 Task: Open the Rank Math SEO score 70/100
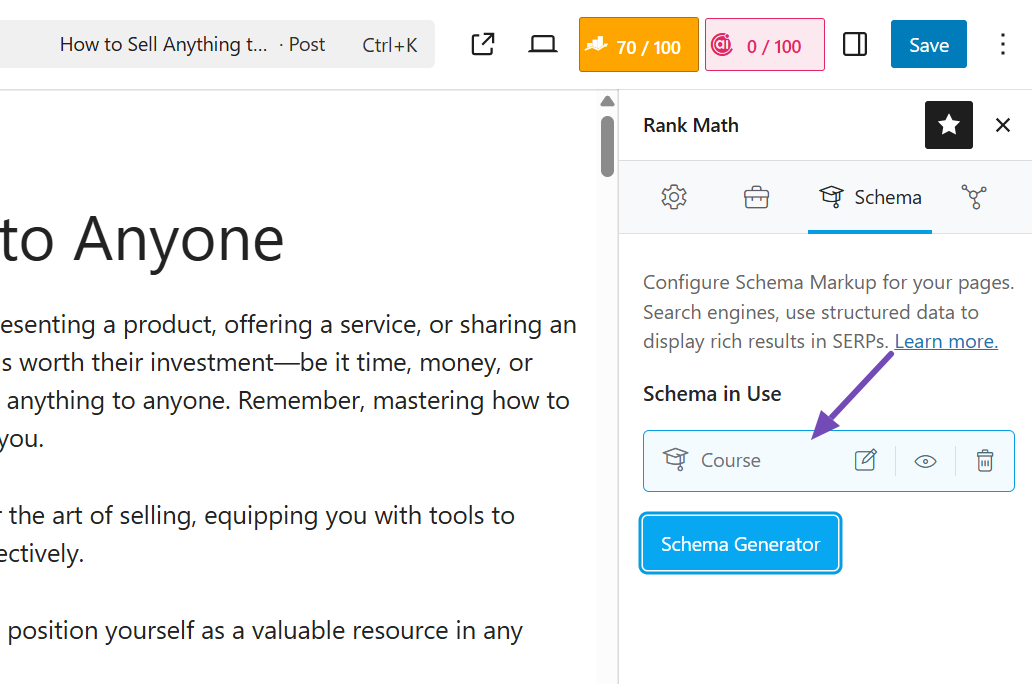[x=638, y=45]
